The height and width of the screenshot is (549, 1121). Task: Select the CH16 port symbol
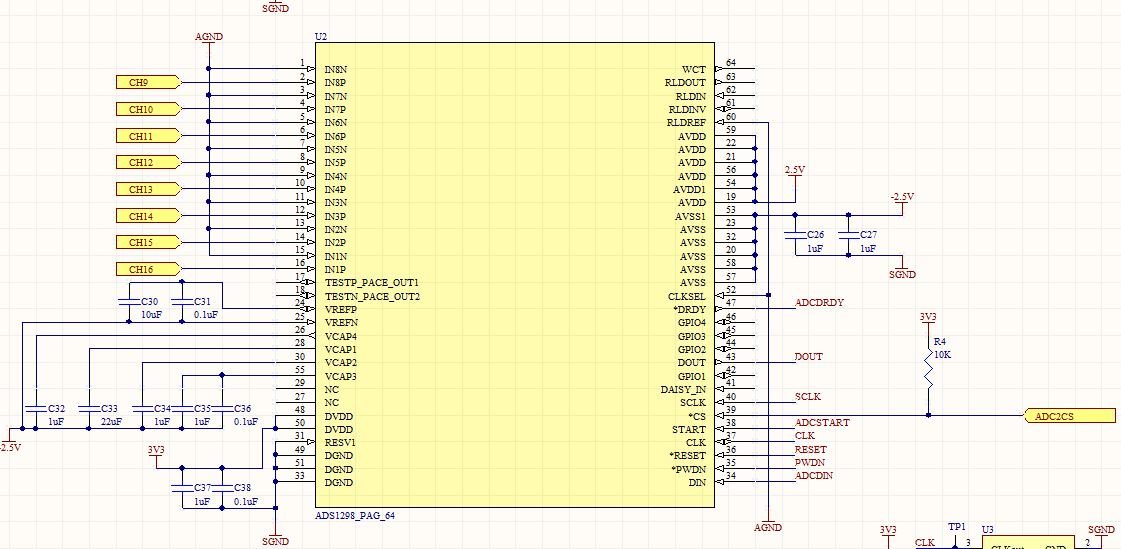(148, 269)
